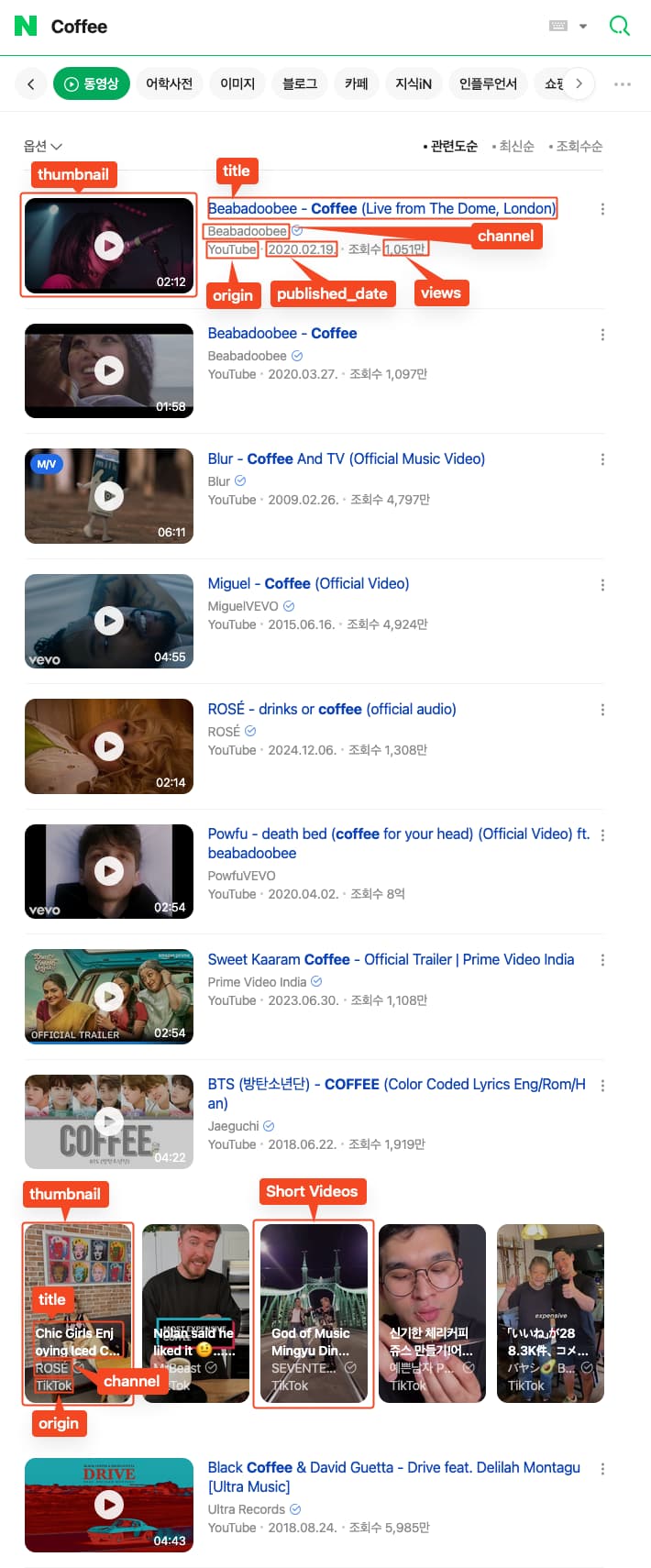The height and width of the screenshot is (1568, 651).
Task: Open God of Music Mingyu short video
Action: click(314, 1313)
